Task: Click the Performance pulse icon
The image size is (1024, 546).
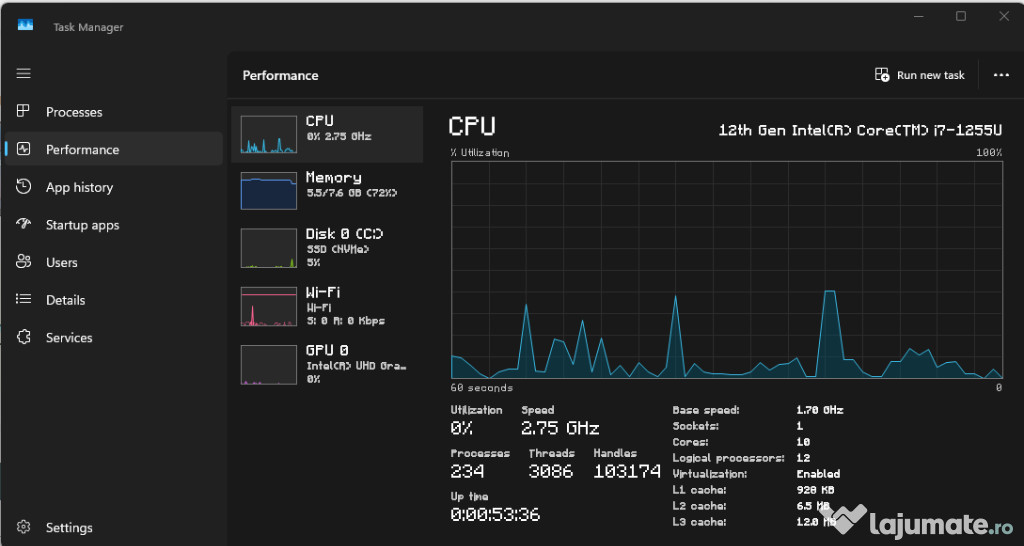Action: tap(24, 149)
